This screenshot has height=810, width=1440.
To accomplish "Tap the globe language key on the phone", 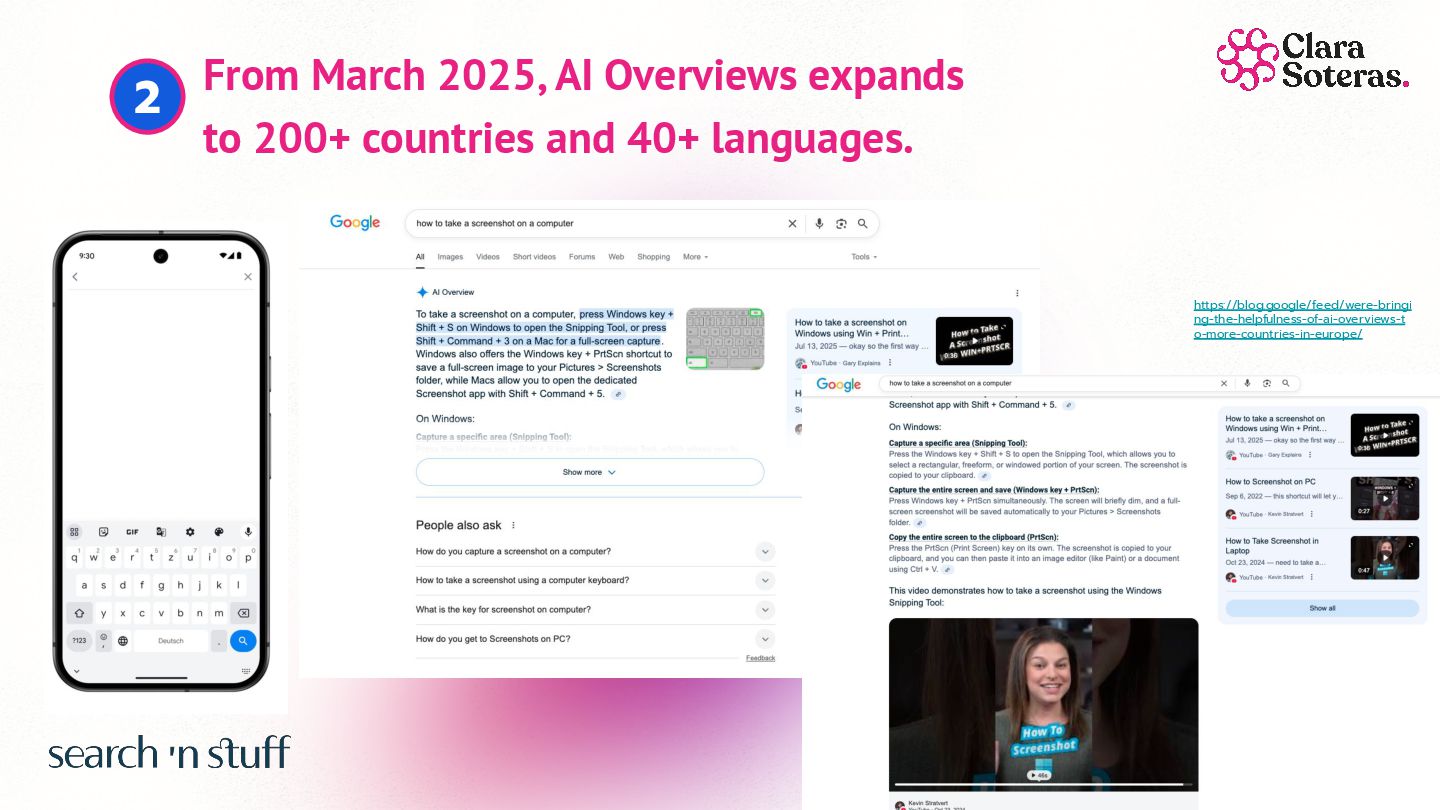I will point(123,641).
